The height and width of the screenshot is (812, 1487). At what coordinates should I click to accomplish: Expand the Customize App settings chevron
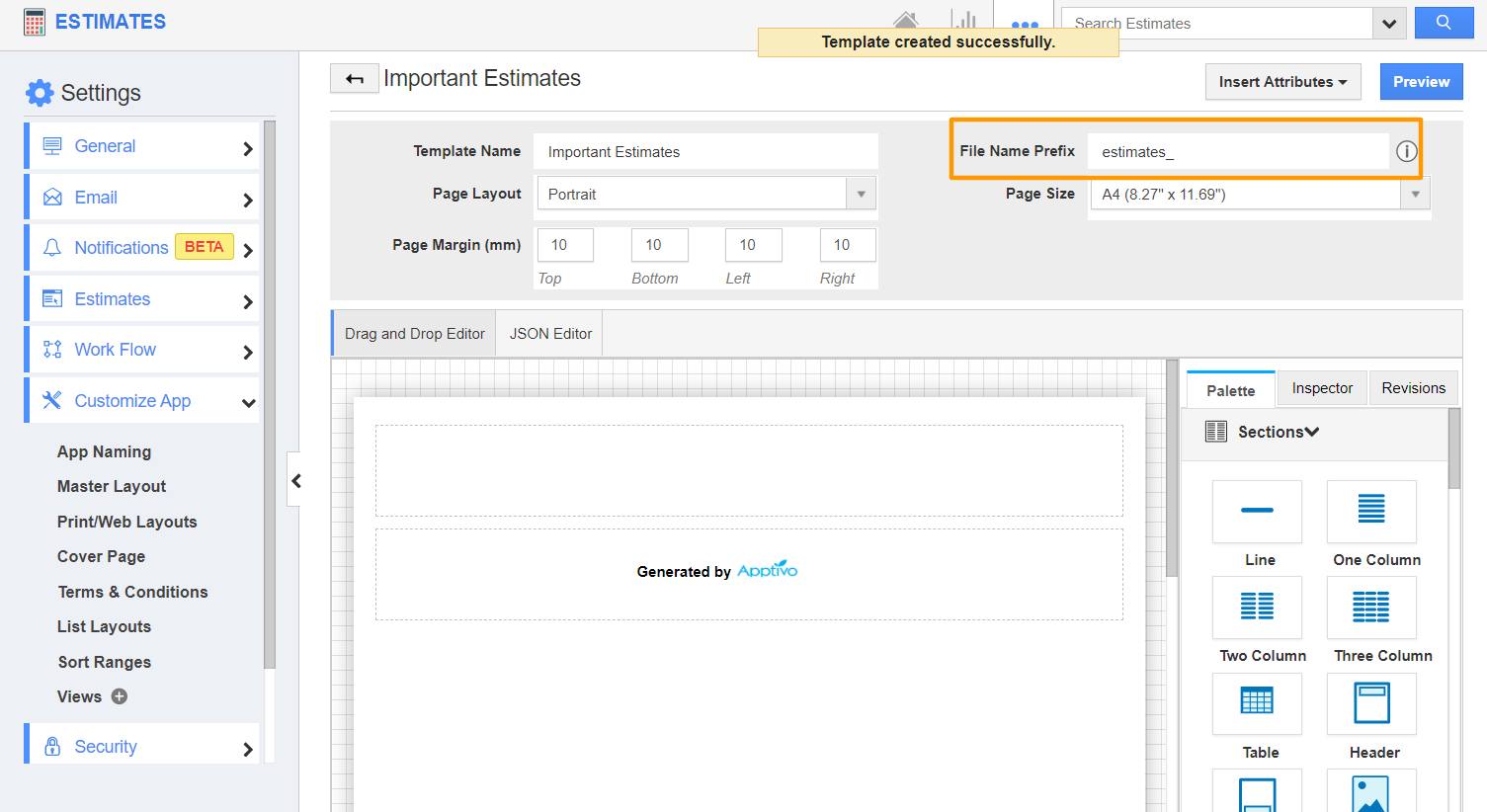coord(247,403)
